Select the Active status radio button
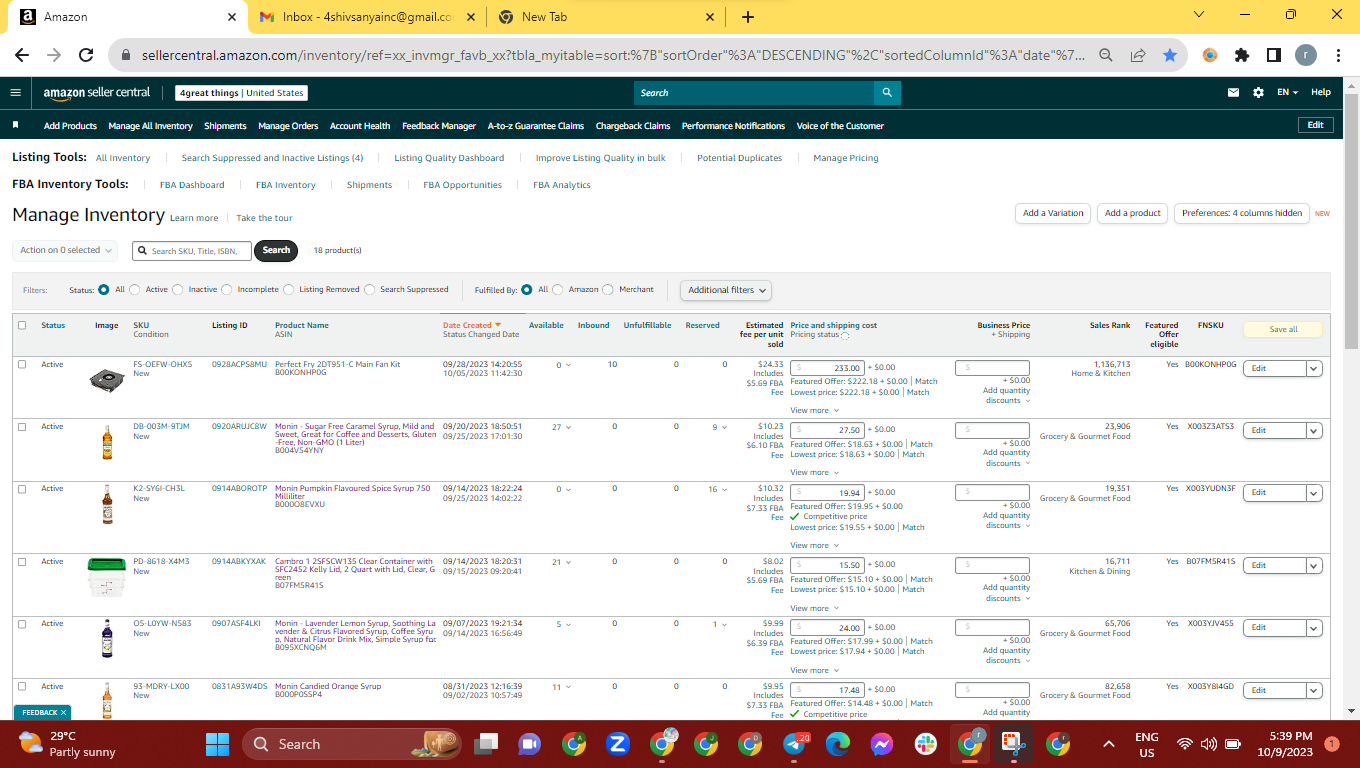This screenshot has height=768, width=1360. (x=135, y=290)
